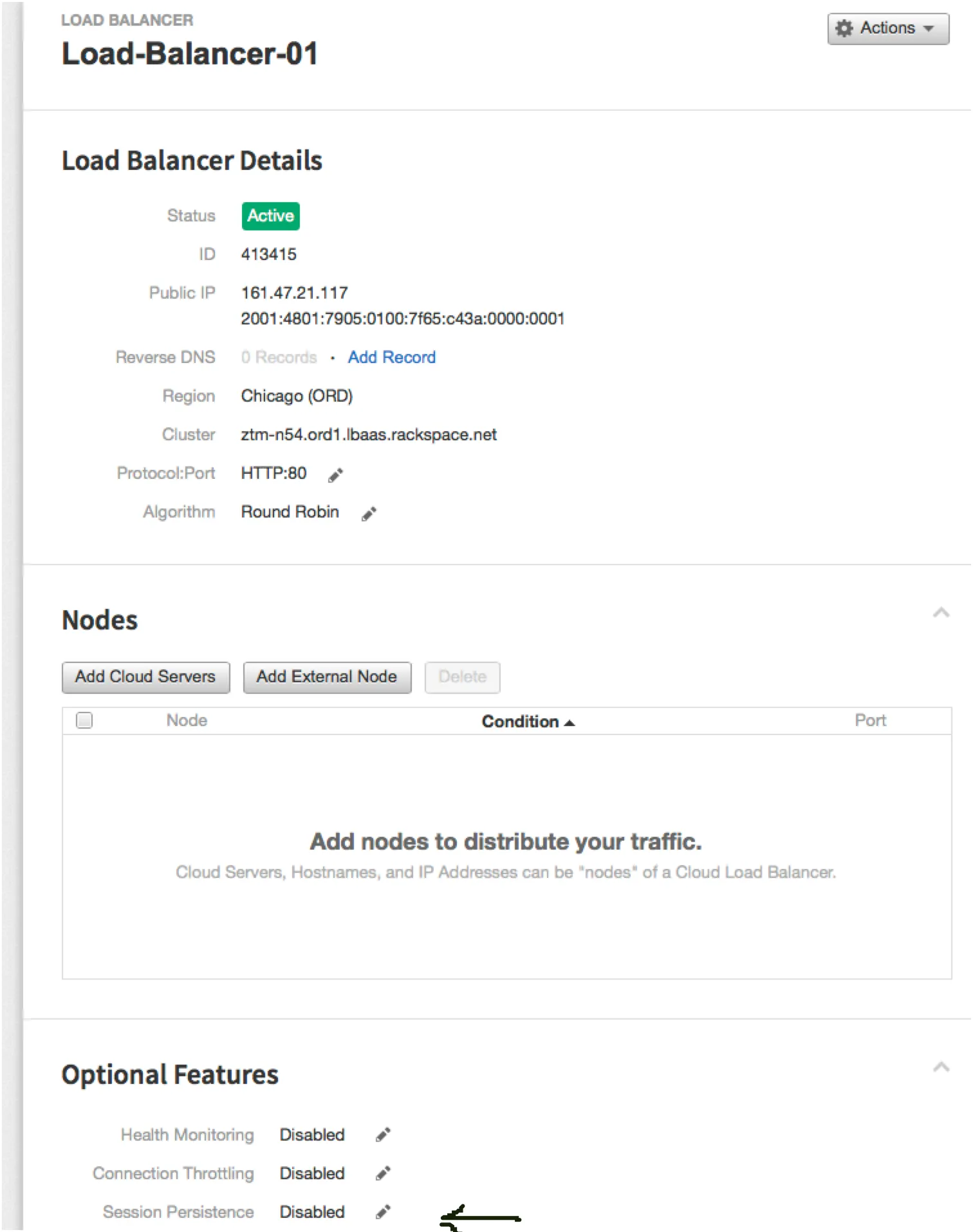
Task: Edit Session Persistence pencil icon
Action: 383,1212
